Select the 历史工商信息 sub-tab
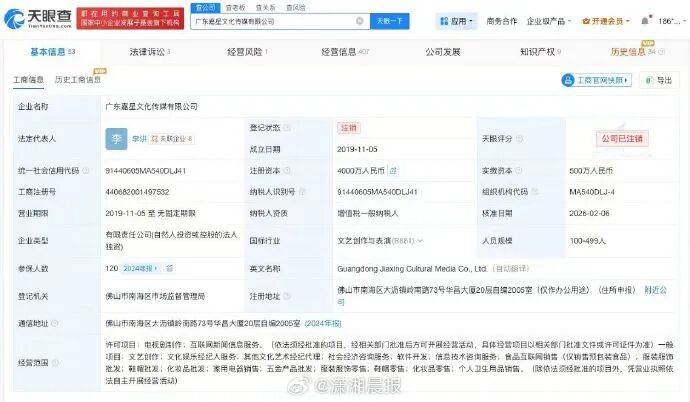 (x=78, y=80)
